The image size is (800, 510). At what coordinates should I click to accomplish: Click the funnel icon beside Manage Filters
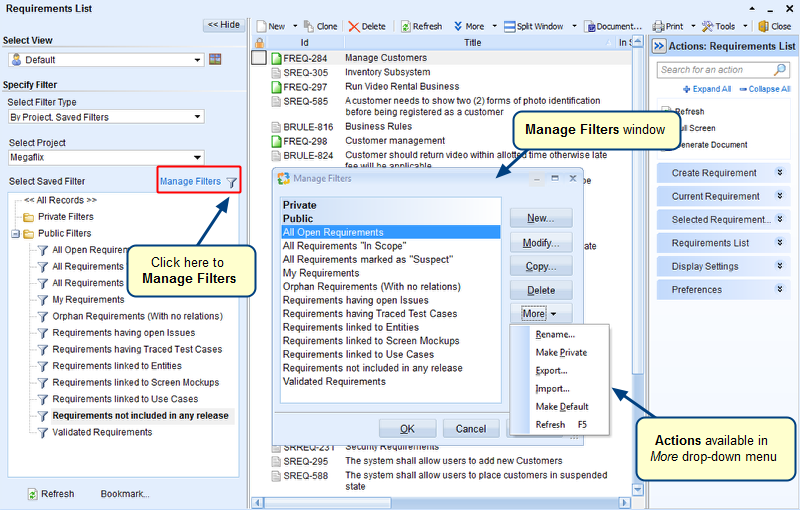coord(232,182)
